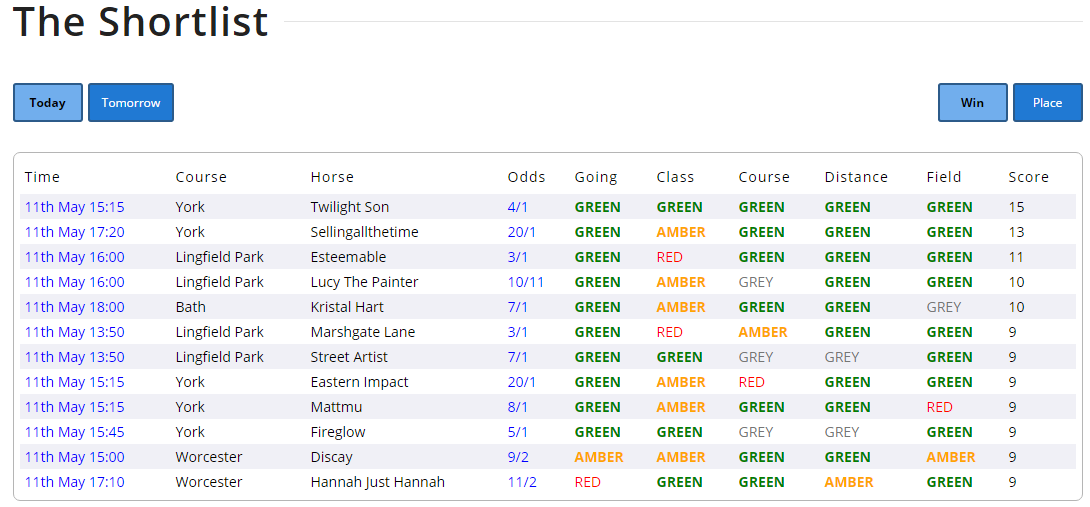Open the 9/2 odds for Discay
This screenshot has height=507, width=1090.
coord(518,457)
